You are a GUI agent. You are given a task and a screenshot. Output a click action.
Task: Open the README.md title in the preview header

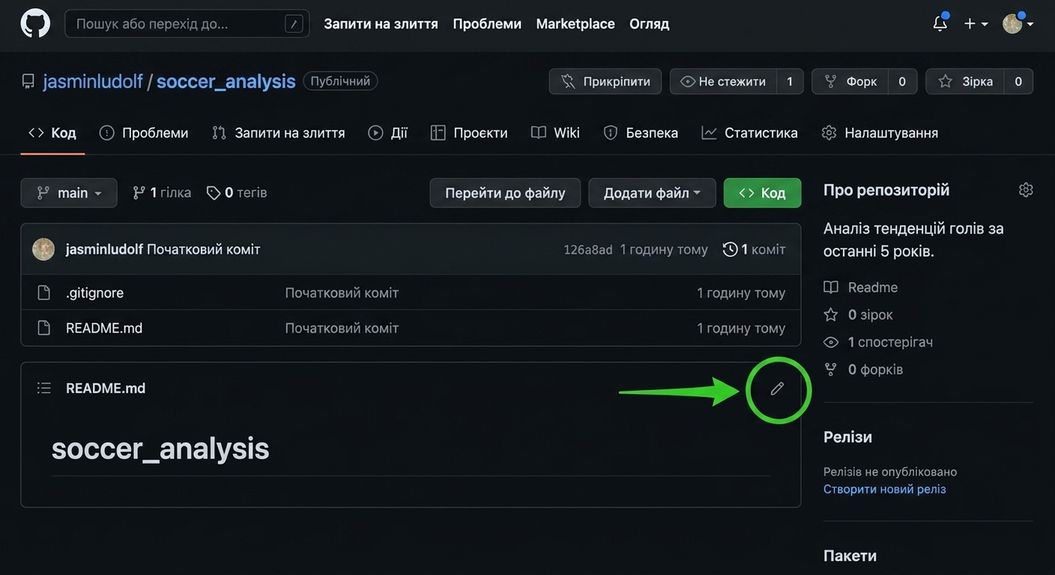[x=106, y=388]
